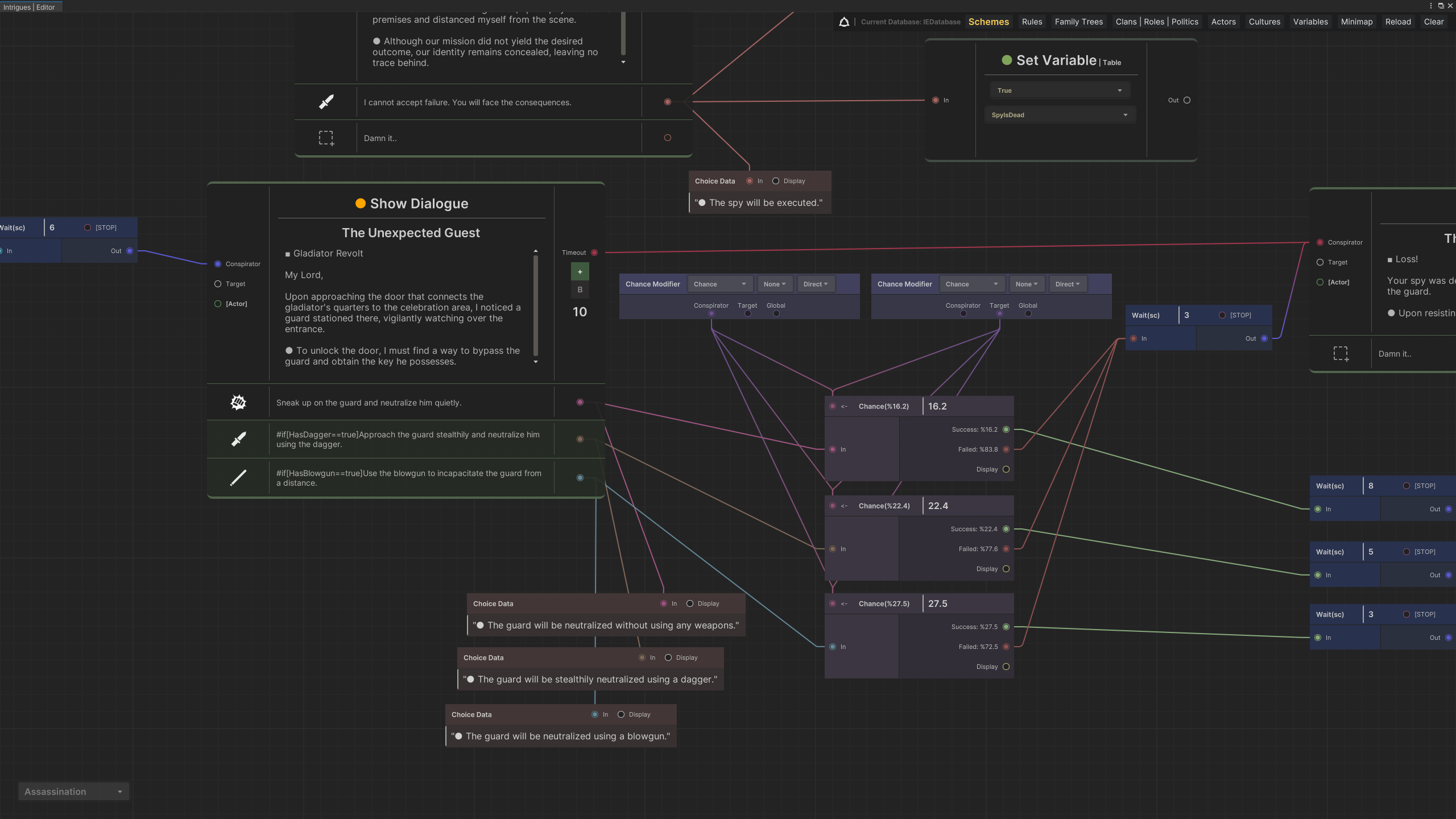Viewport: 1456px width, 819px height.
Task: Click the green plus button under Timeout
Action: pos(580,272)
